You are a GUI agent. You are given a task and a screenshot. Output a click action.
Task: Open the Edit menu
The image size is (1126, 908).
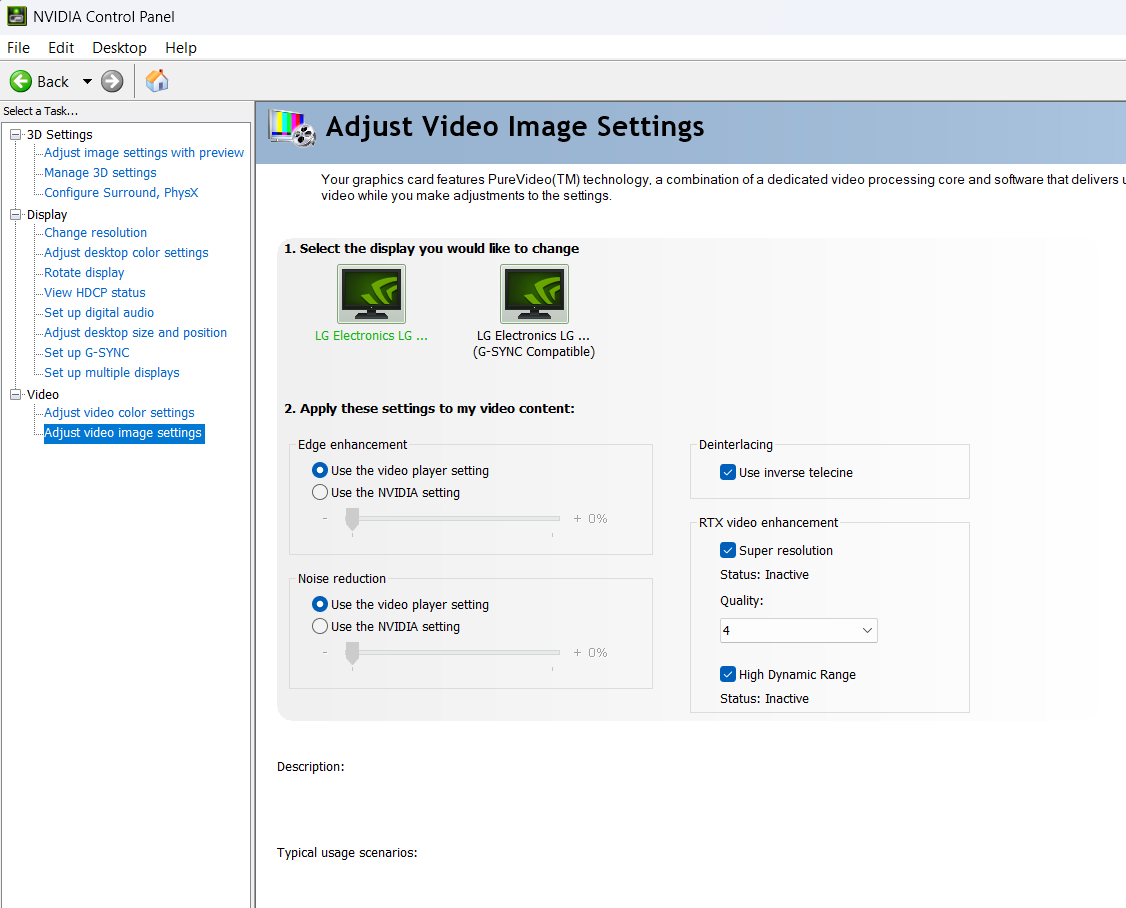click(x=61, y=47)
